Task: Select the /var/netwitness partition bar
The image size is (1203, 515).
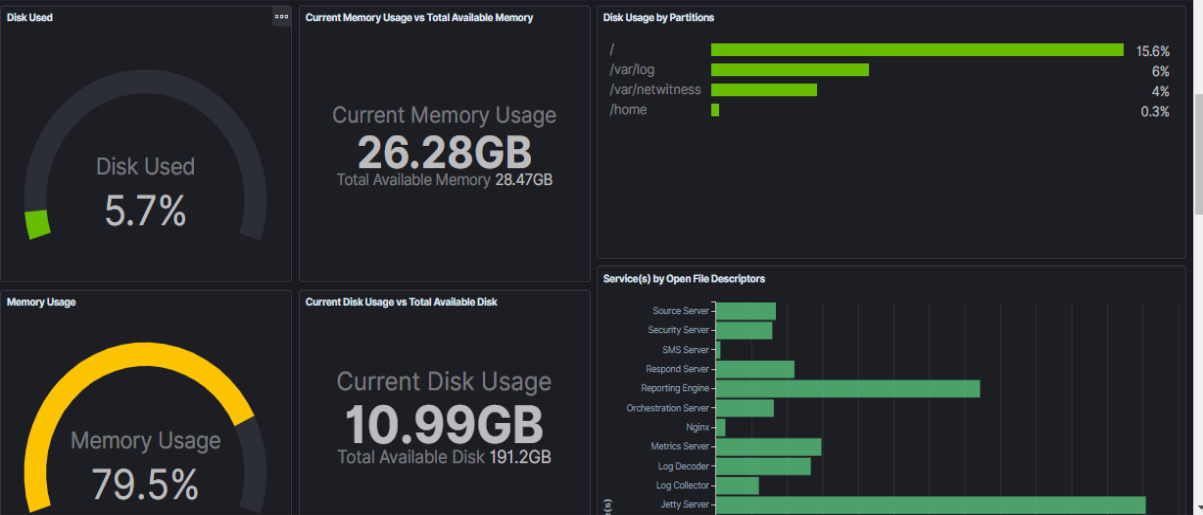Action: tap(763, 90)
